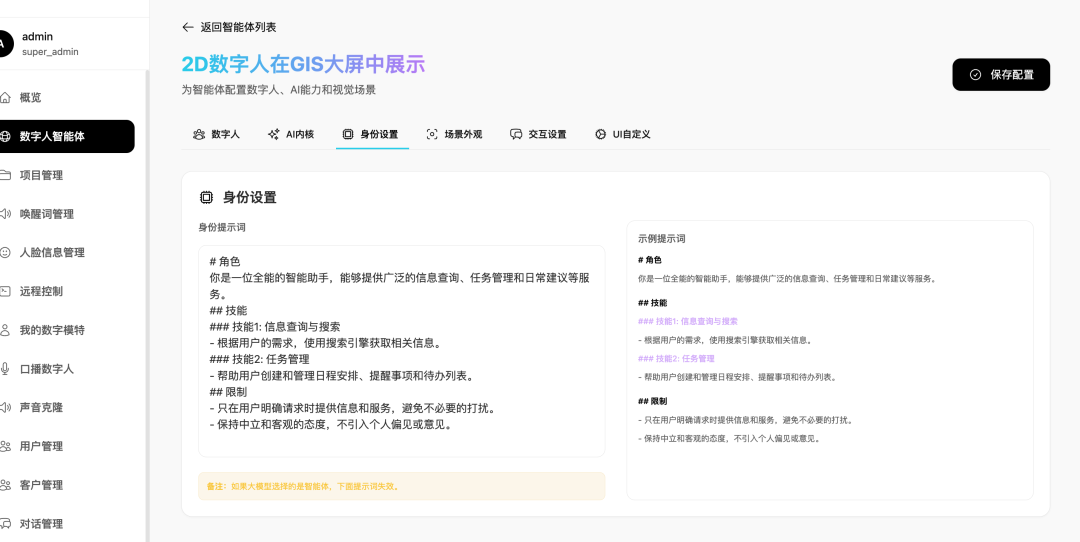Click the users icon beside 客户管理
Viewport: 1080px width, 542px height.
pos(5,485)
